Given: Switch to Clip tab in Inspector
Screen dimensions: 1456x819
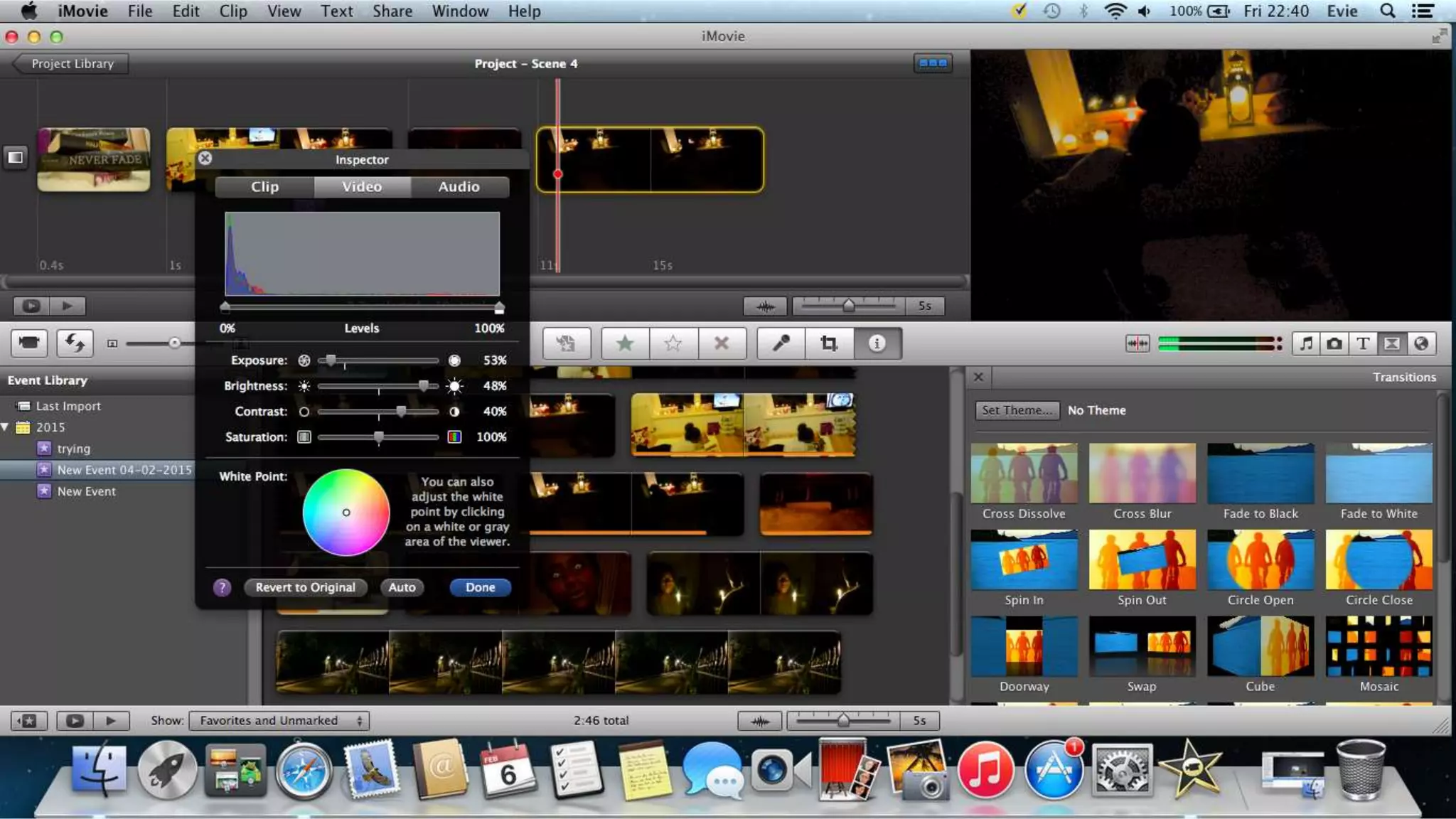Looking at the screenshot, I should click(x=264, y=186).
